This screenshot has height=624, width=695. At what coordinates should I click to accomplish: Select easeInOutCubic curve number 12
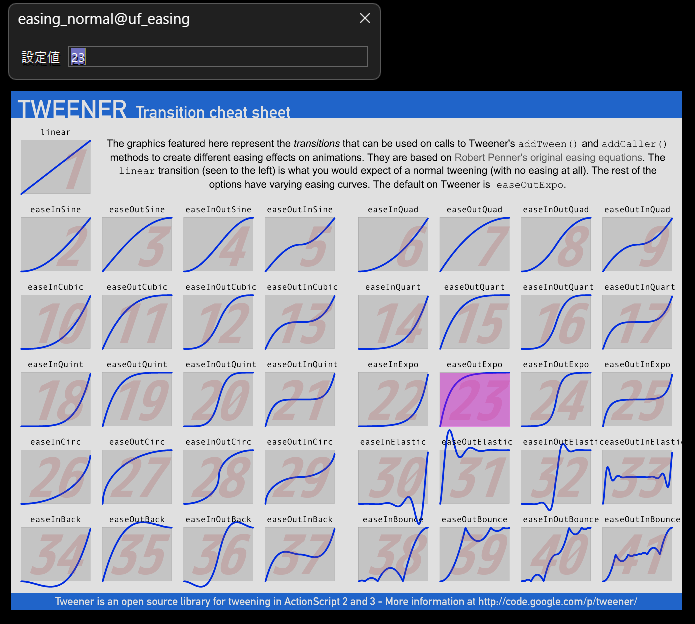(x=218, y=322)
